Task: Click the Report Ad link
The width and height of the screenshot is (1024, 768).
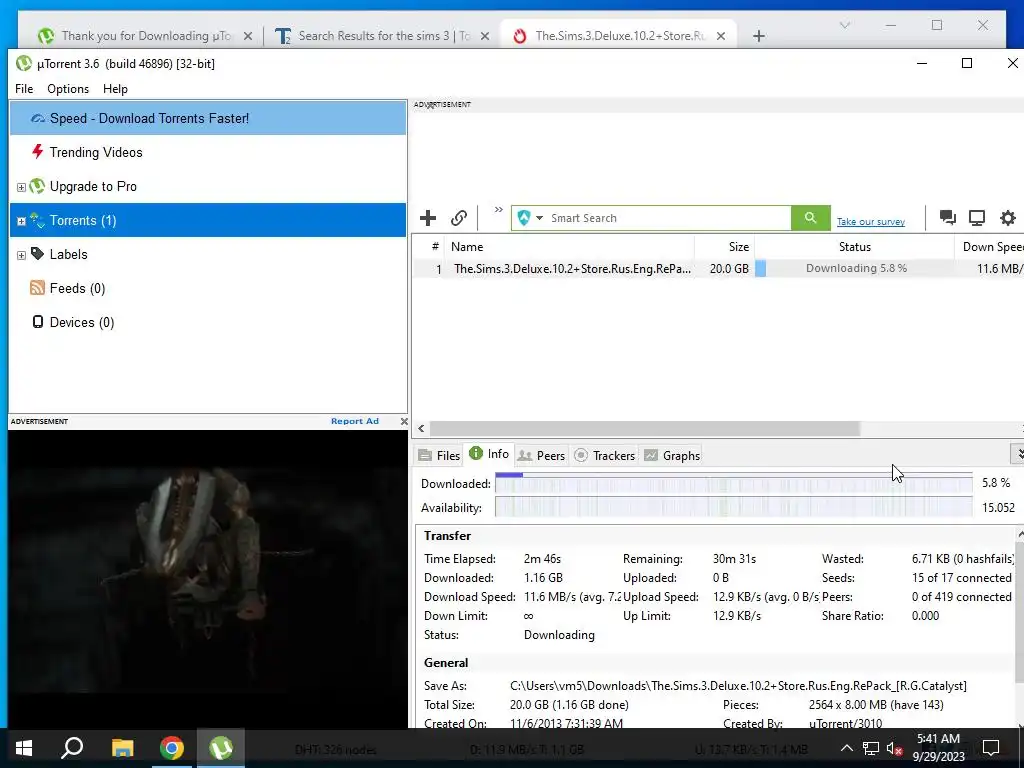Action: tap(355, 421)
